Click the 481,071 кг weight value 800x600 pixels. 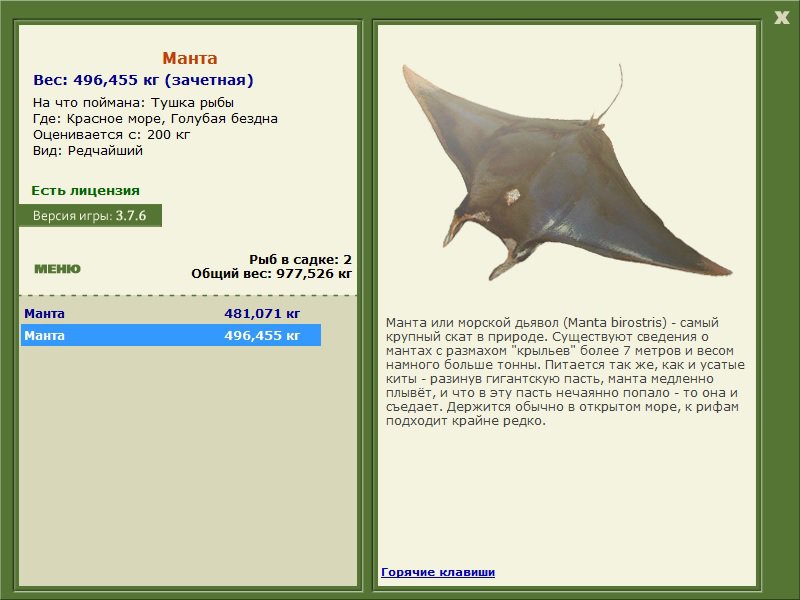coord(262,313)
